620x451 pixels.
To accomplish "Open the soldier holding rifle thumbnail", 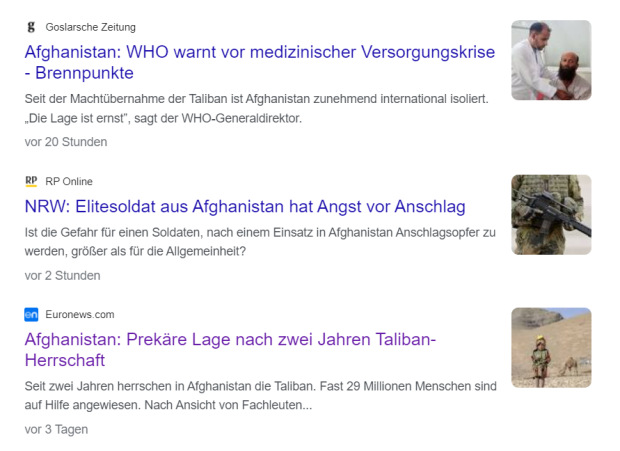I will (551, 215).
